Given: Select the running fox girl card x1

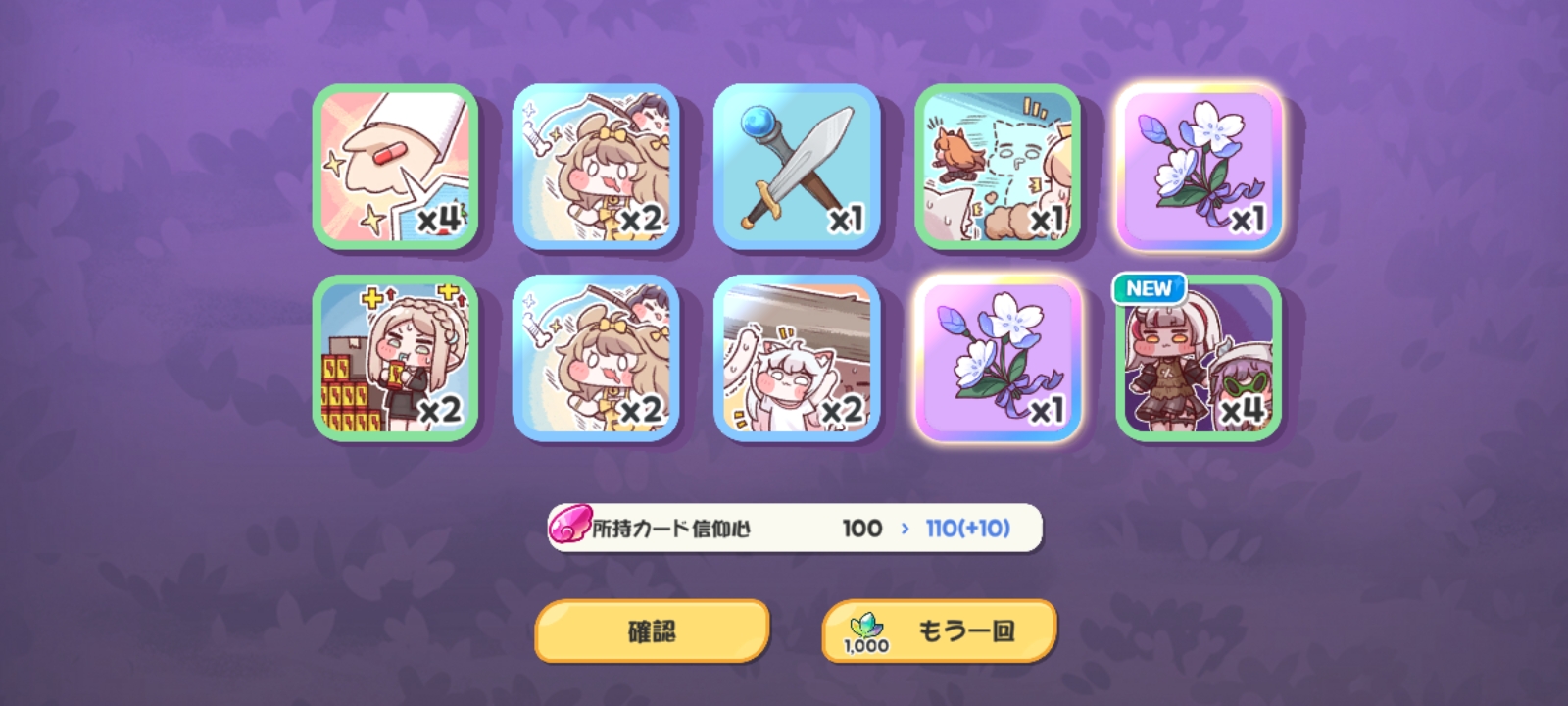Looking at the screenshot, I should pyautogui.click(x=998, y=166).
